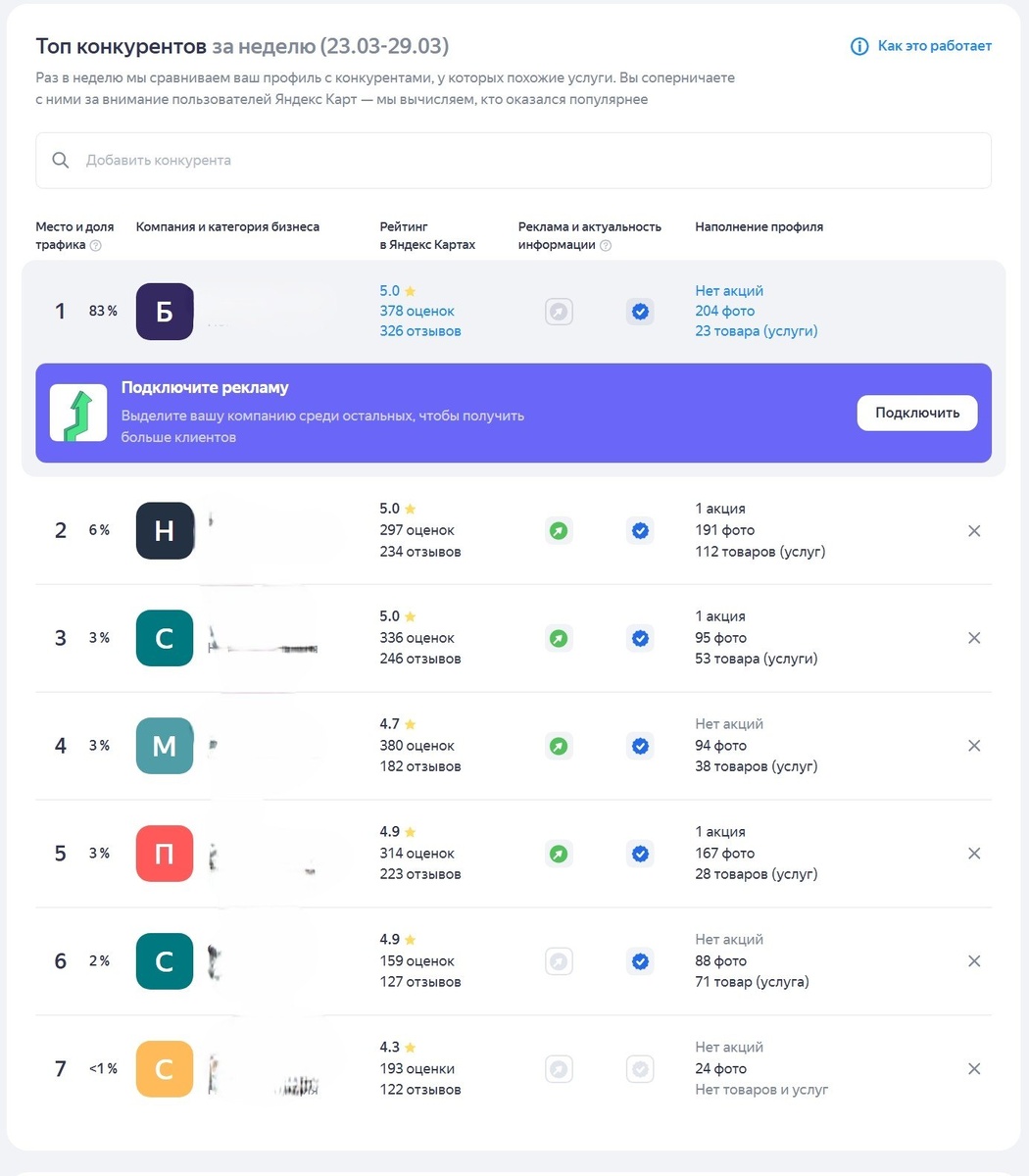Select the '223 отзывов' text in row 5
The image size is (1029, 1176).
click(x=420, y=874)
